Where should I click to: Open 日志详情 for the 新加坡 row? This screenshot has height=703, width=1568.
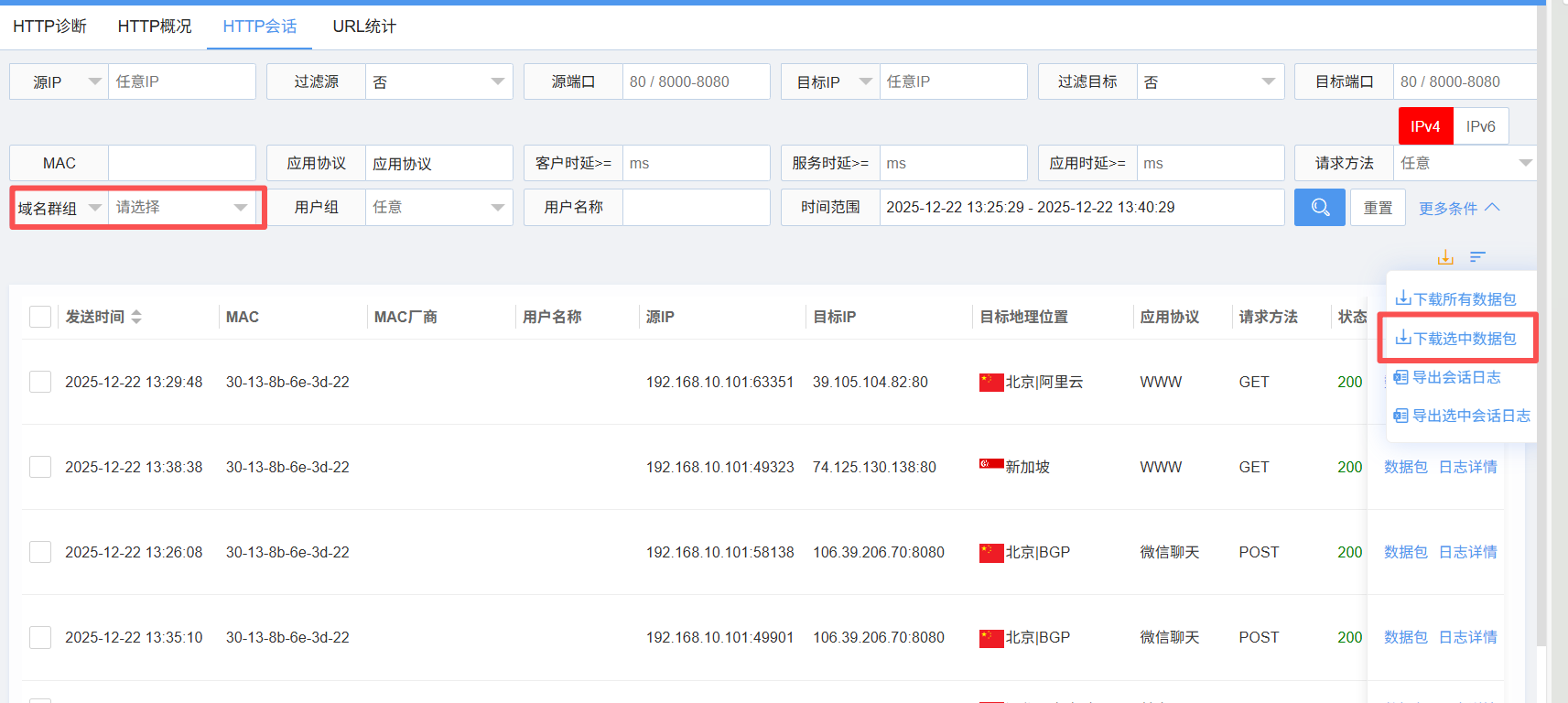click(1467, 467)
